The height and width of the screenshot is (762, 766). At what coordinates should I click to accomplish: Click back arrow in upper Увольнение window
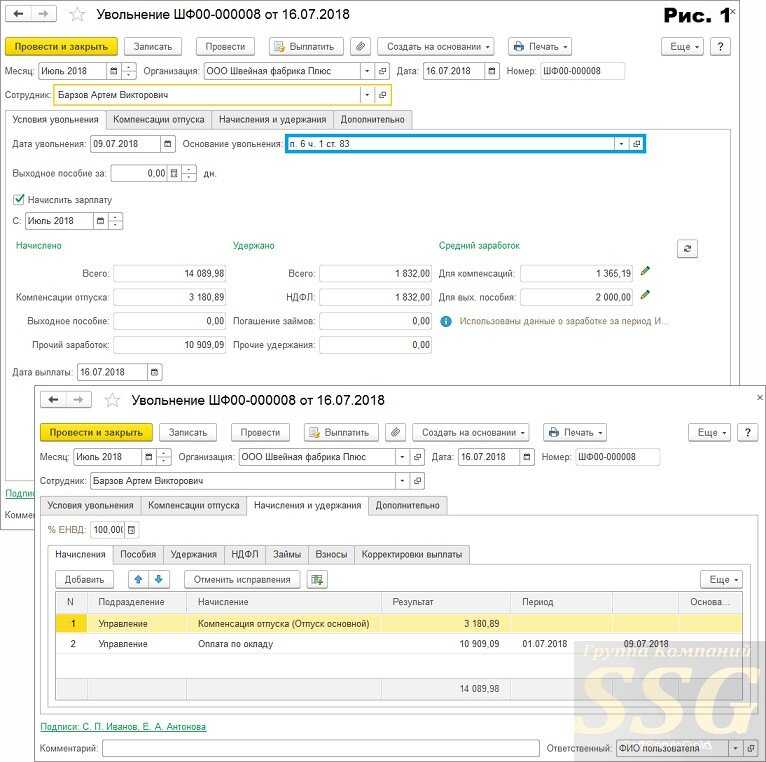tap(19, 14)
